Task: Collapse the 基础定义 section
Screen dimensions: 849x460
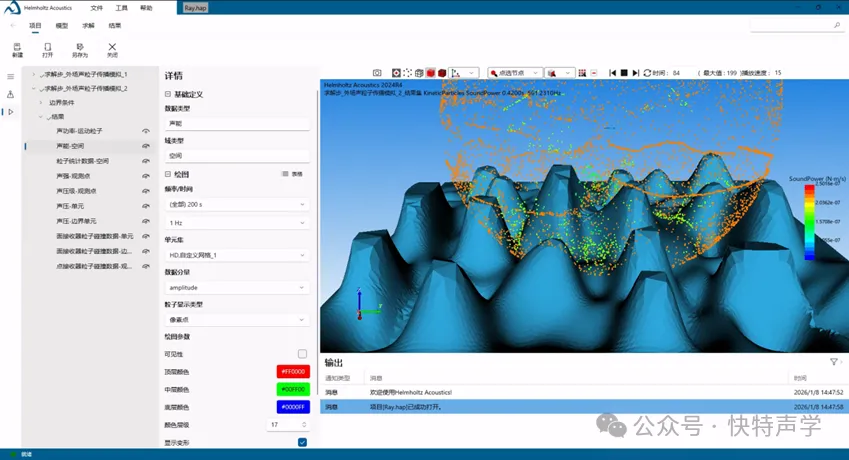Action: pos(168,94)
